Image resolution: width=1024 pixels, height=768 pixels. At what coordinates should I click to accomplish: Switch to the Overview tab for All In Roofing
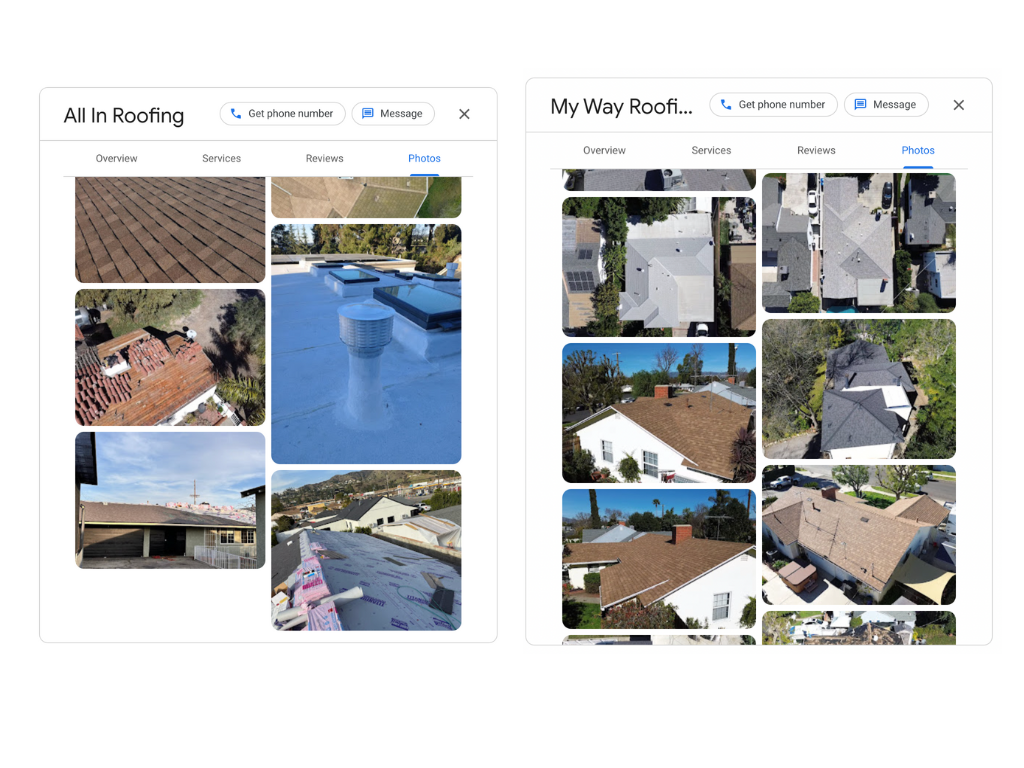tap(116, 158)
